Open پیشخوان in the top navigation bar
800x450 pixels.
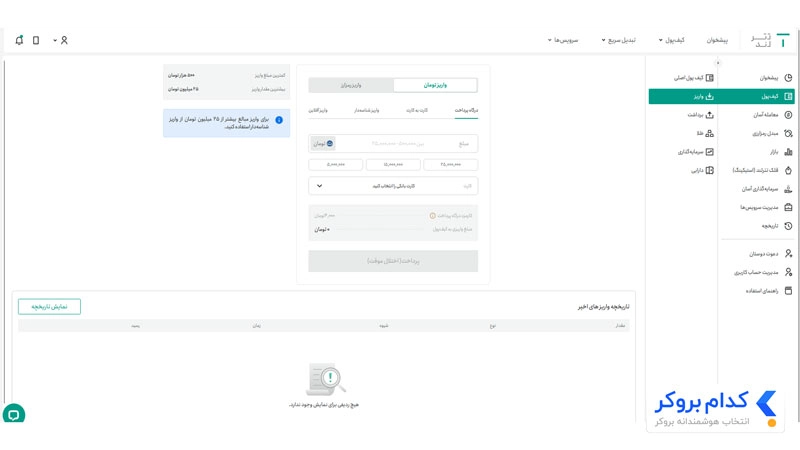pos(717,40)
